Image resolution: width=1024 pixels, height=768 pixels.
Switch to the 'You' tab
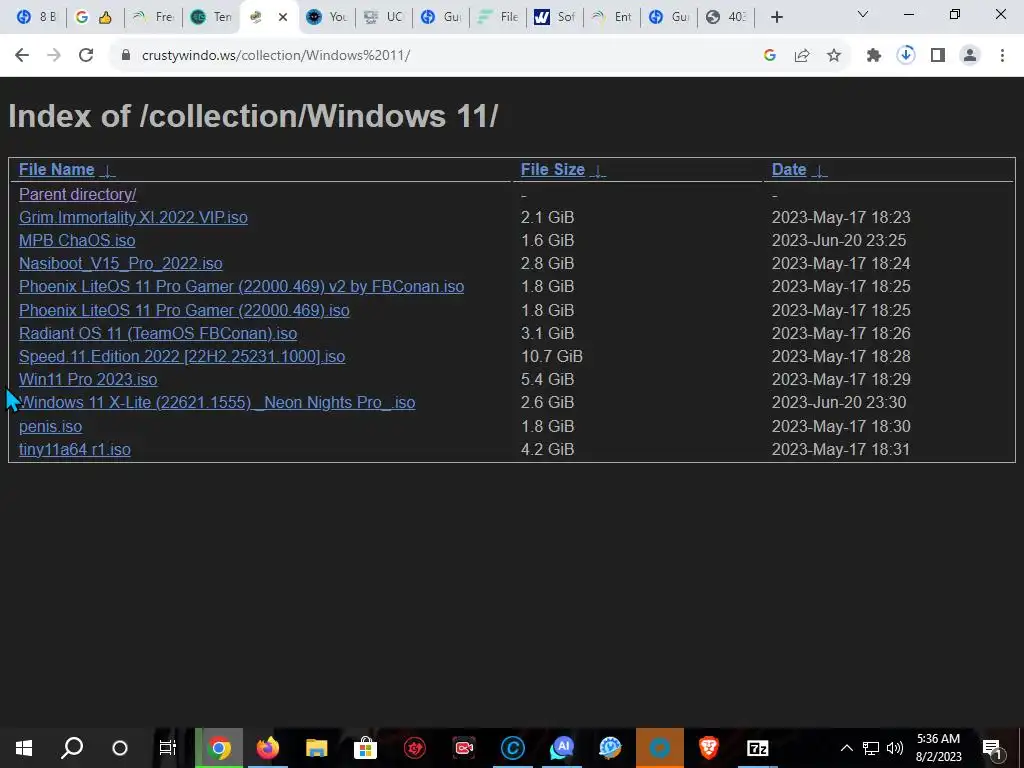pyautogui.click(x=327, y=17)
